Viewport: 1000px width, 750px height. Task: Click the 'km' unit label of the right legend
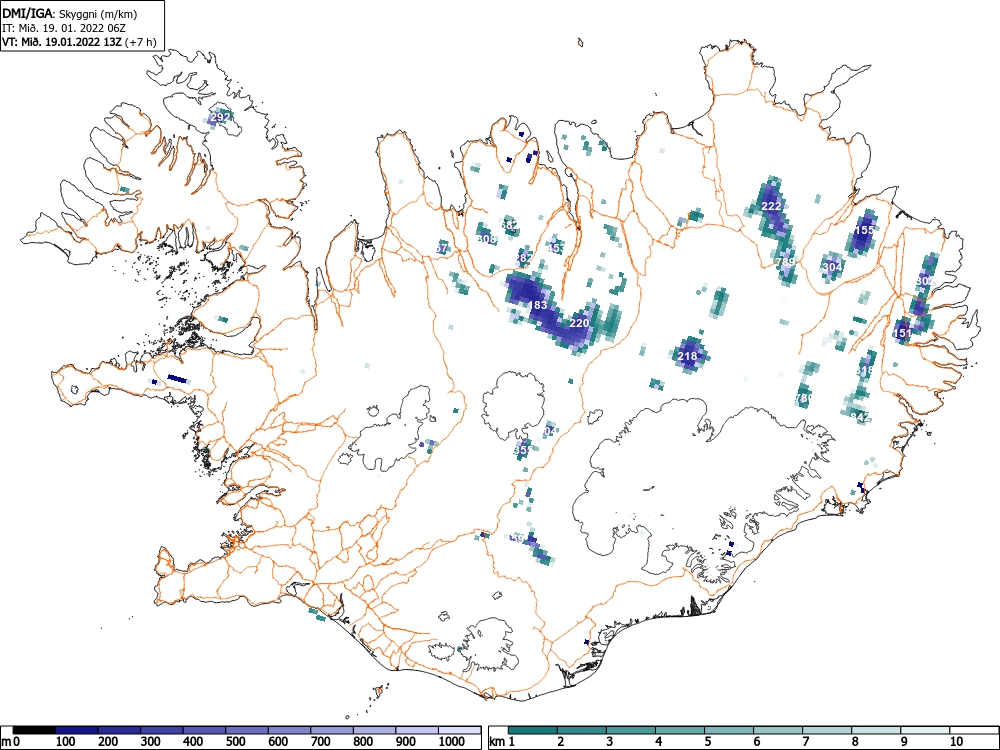pos(497,742)
